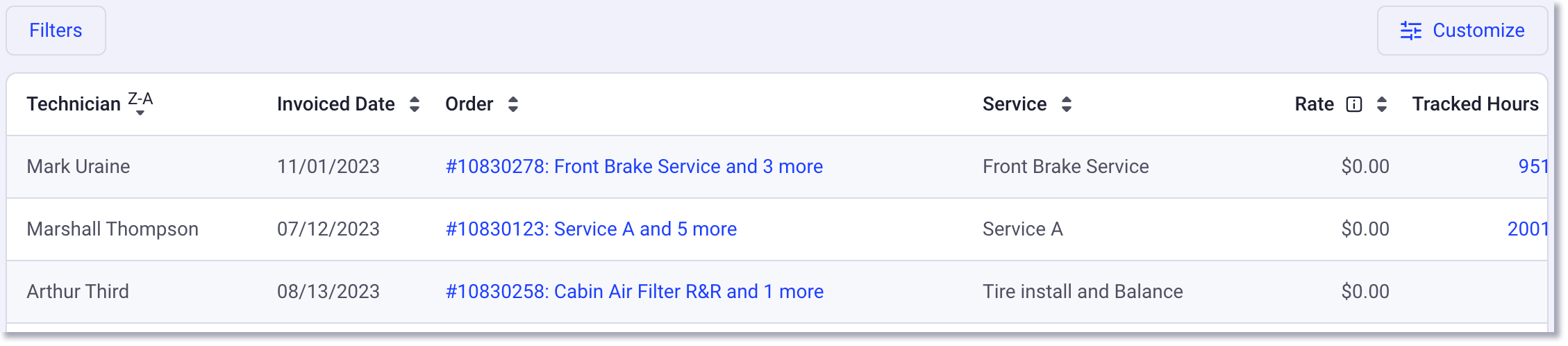
Task: Select the Arthur Third row
Action: coord(777,292)
